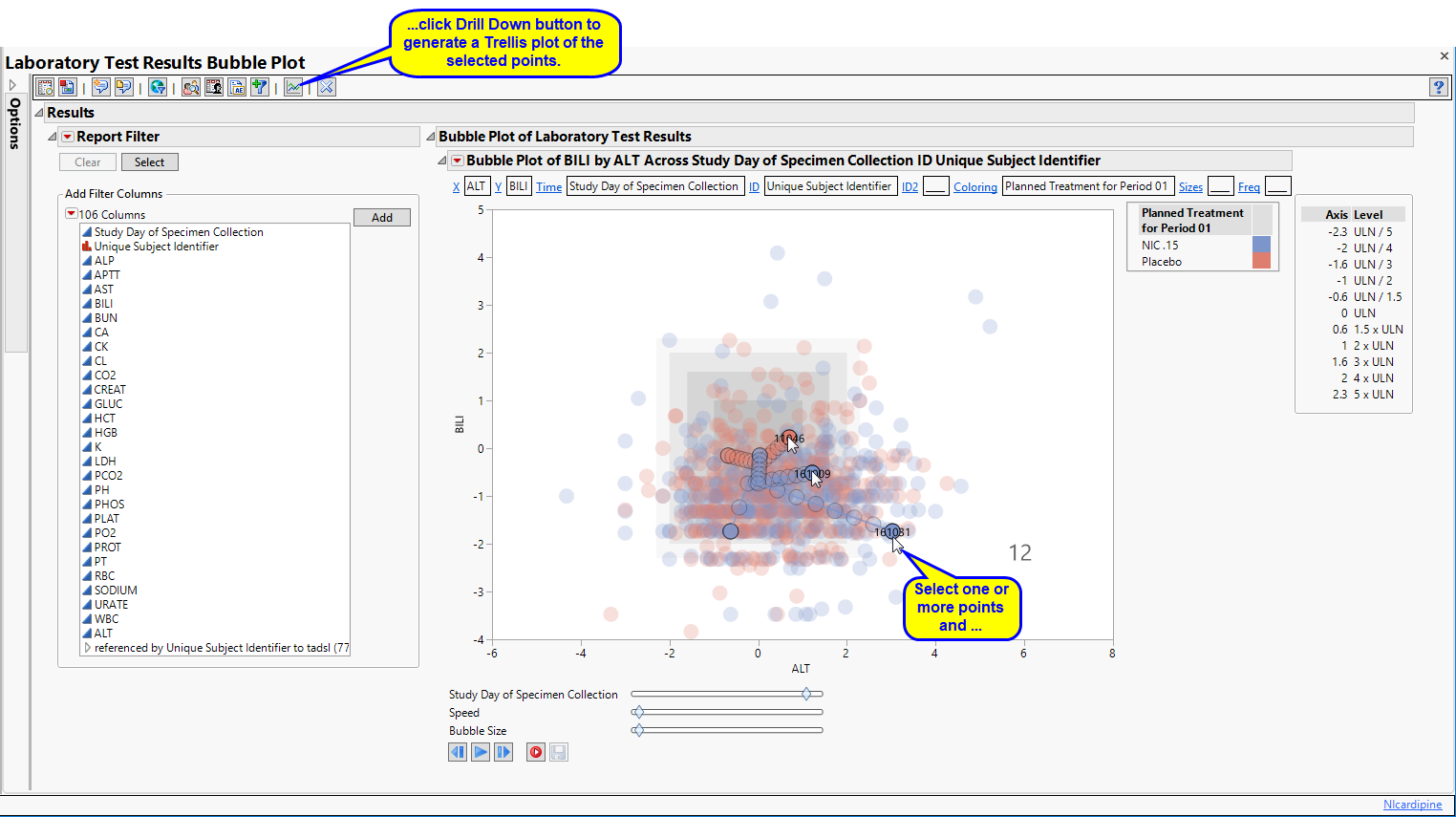Click the Add filter column button
This screenshot has height=817, width=1456.
pos(382,218)
